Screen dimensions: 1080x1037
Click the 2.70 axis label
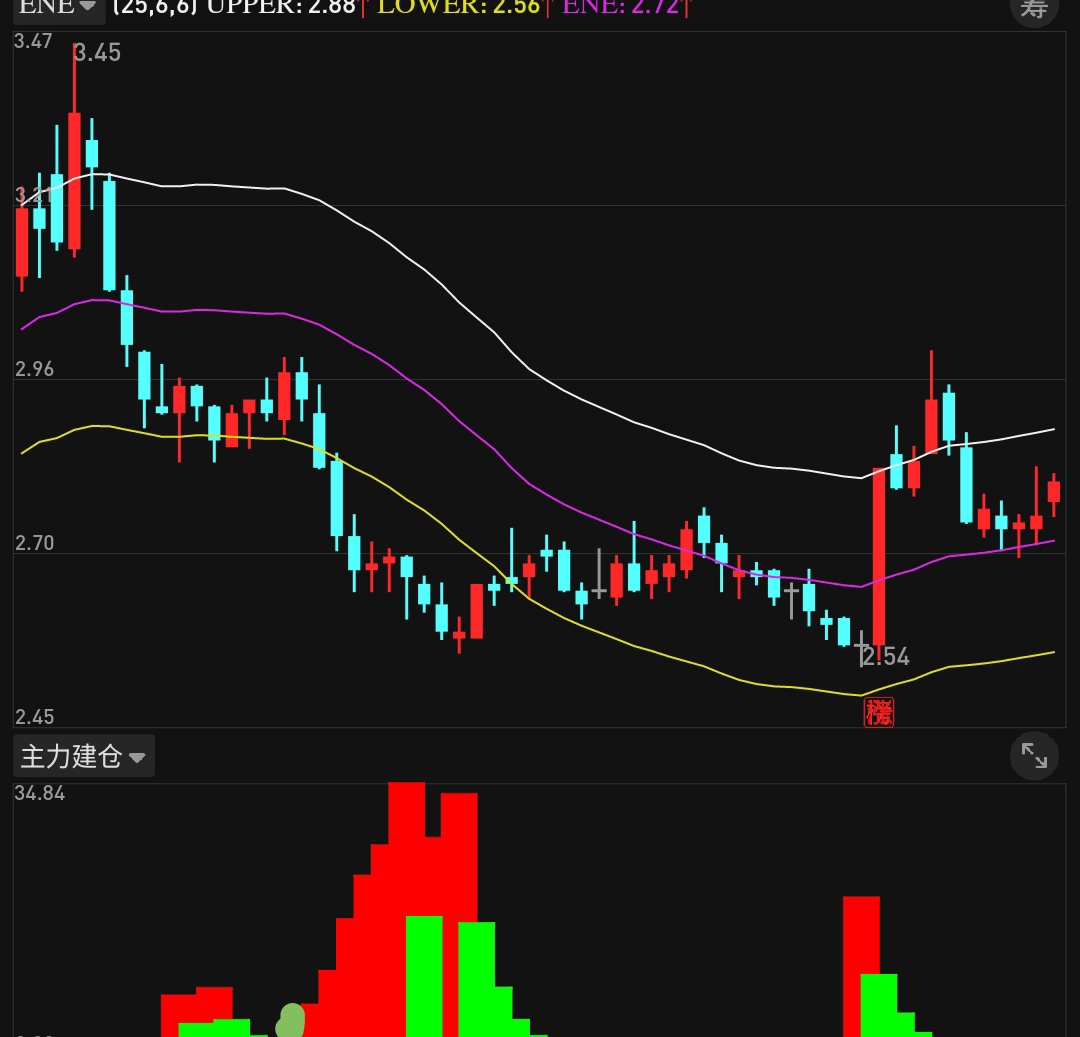[x=34, y=544]
